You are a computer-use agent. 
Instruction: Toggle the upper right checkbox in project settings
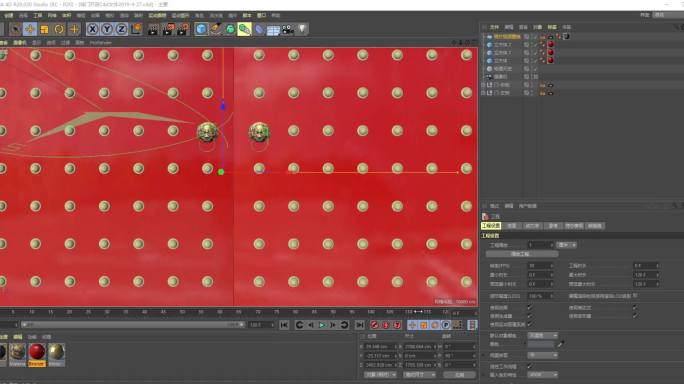click(635, 308)
